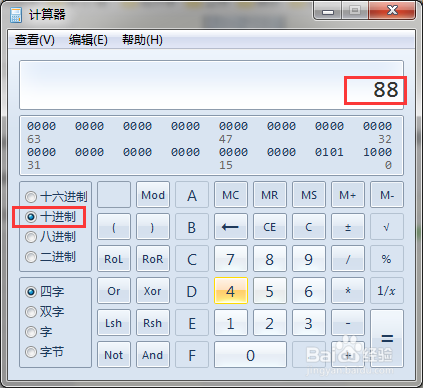Click the hex digit A button
The height and width of the screenshot is (388, 423).
click(x=192, y=195)
